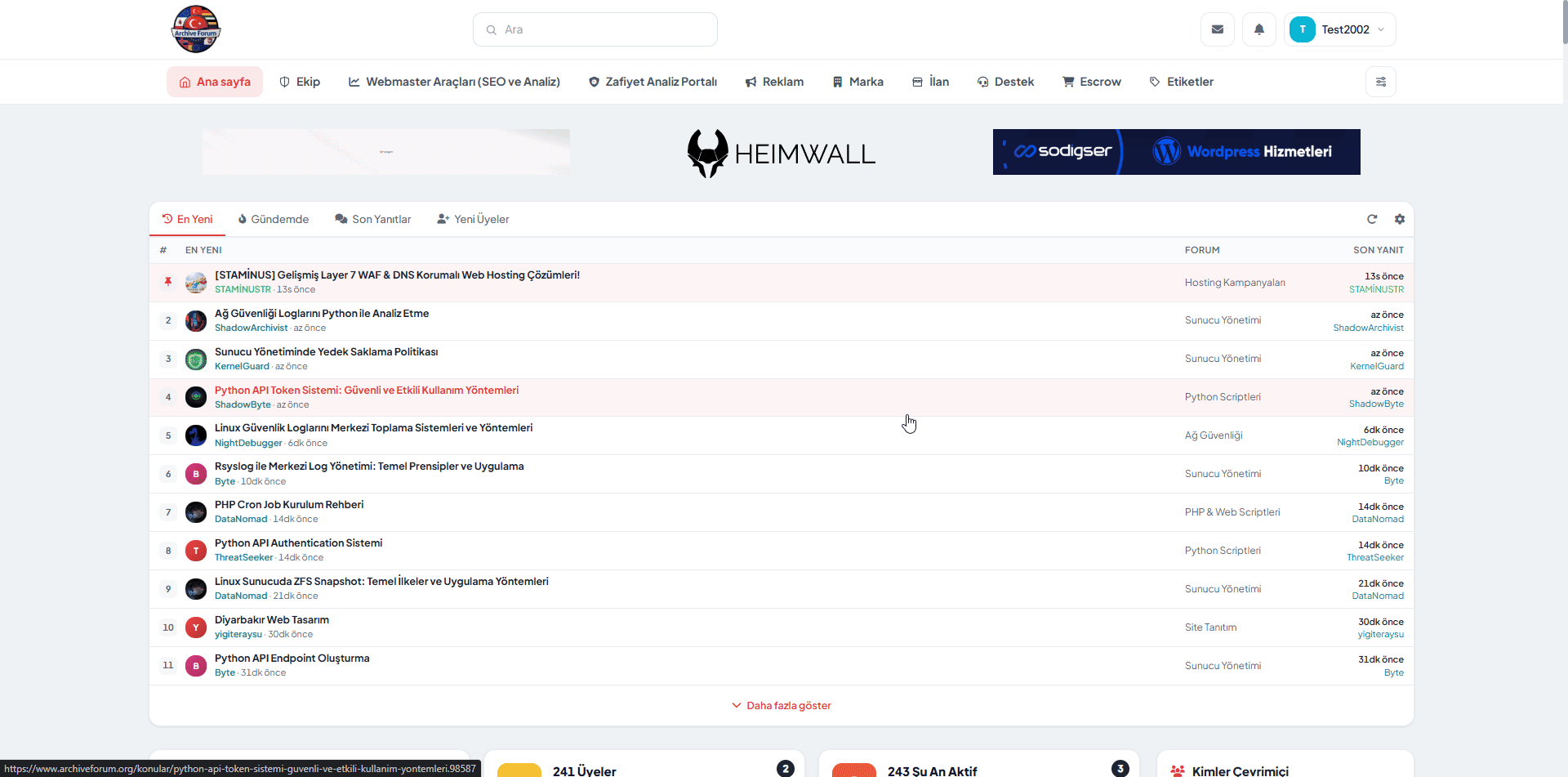The height and width of the screenshot is (777, 1568).
Task: Open the Etiketler page
Action: [x=1181, y=82]
